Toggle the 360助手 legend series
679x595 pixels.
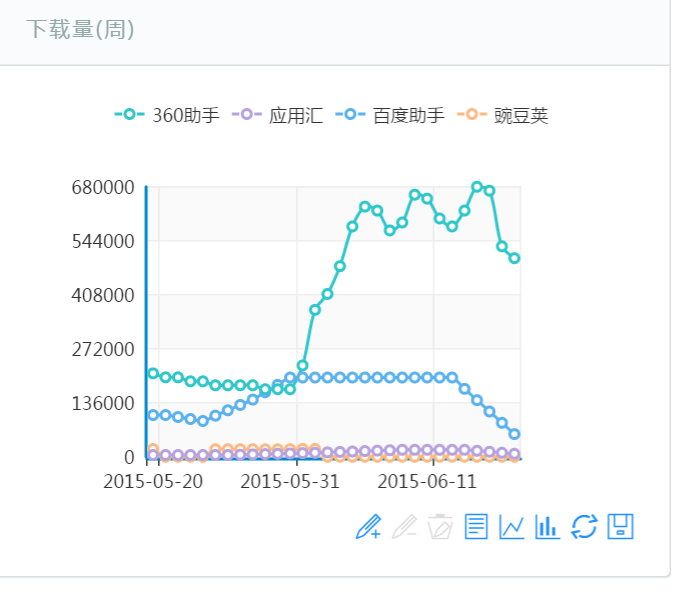pos(167,115)
